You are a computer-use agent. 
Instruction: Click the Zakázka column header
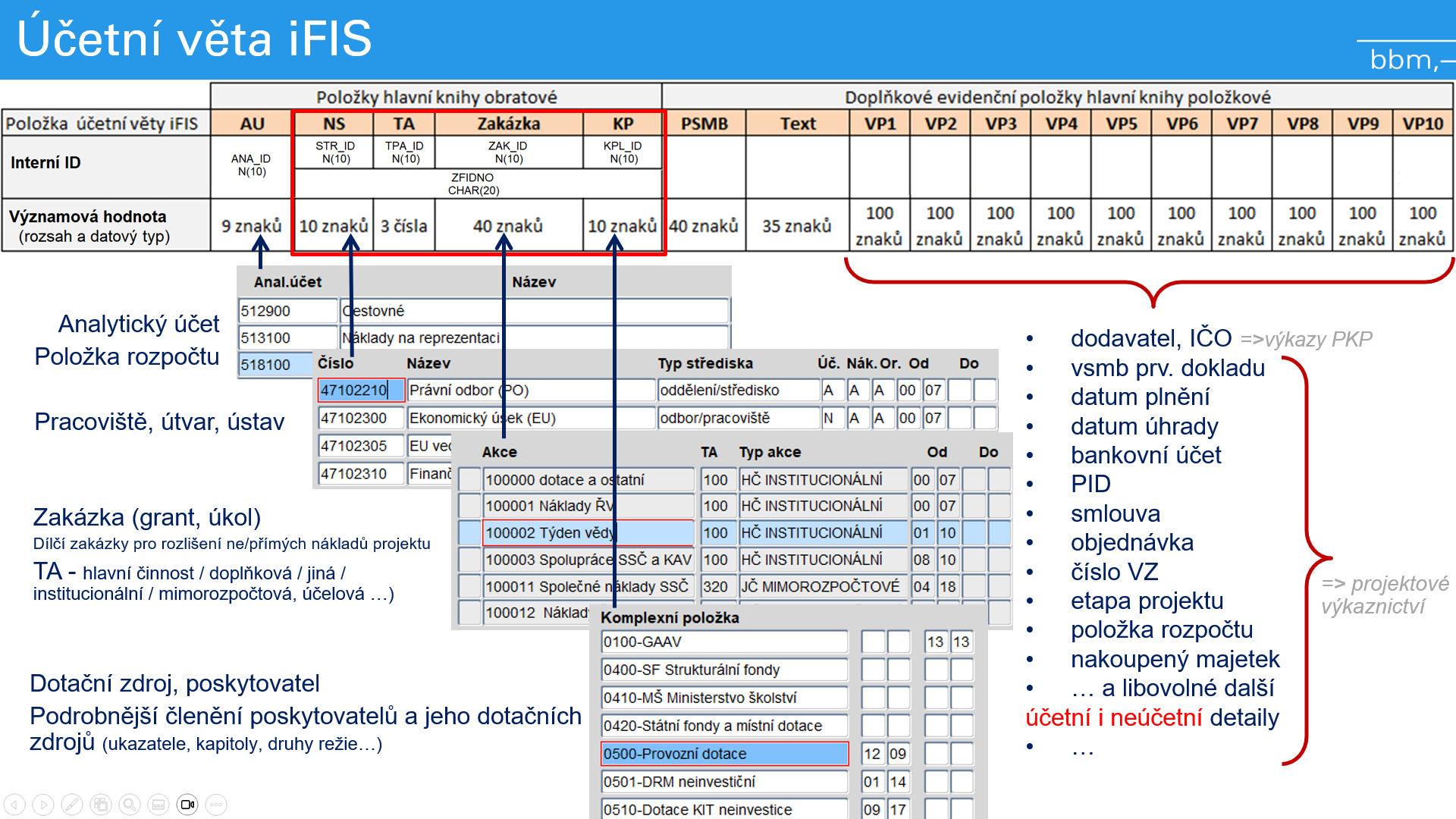(x=509, y=124)
